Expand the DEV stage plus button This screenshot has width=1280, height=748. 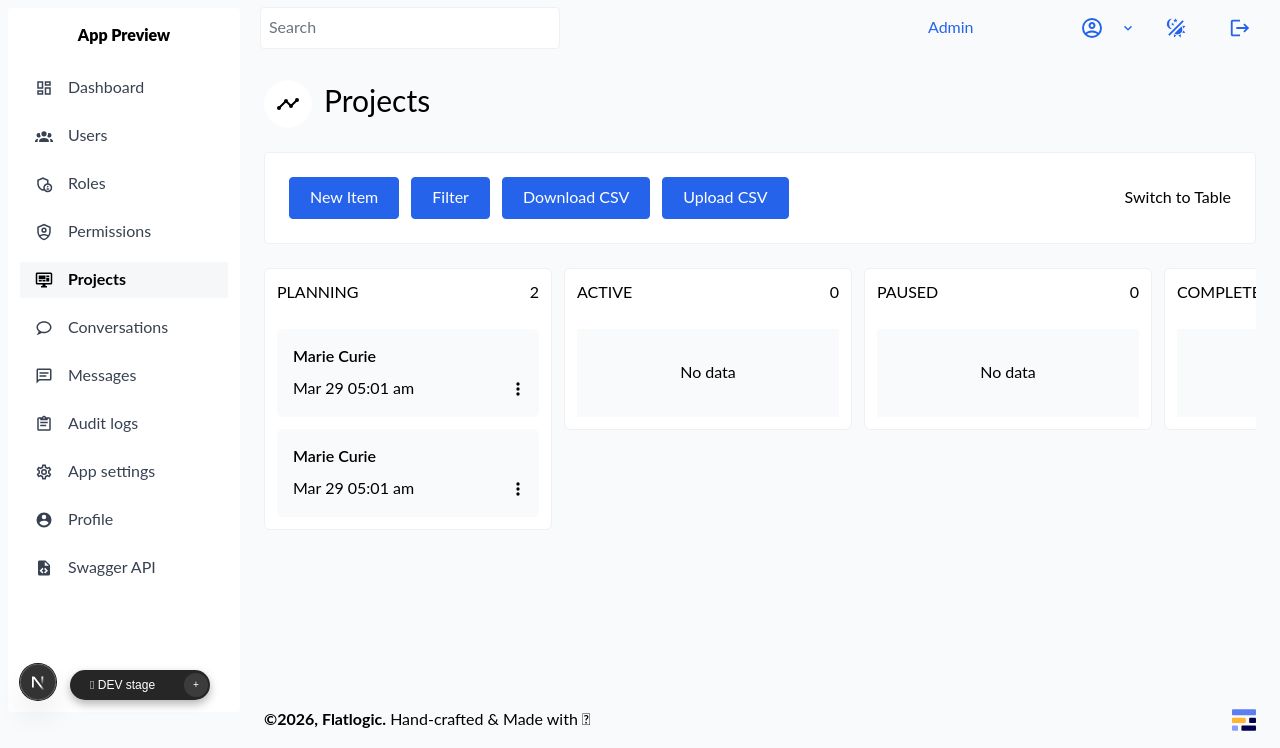(x=196, y=685)
